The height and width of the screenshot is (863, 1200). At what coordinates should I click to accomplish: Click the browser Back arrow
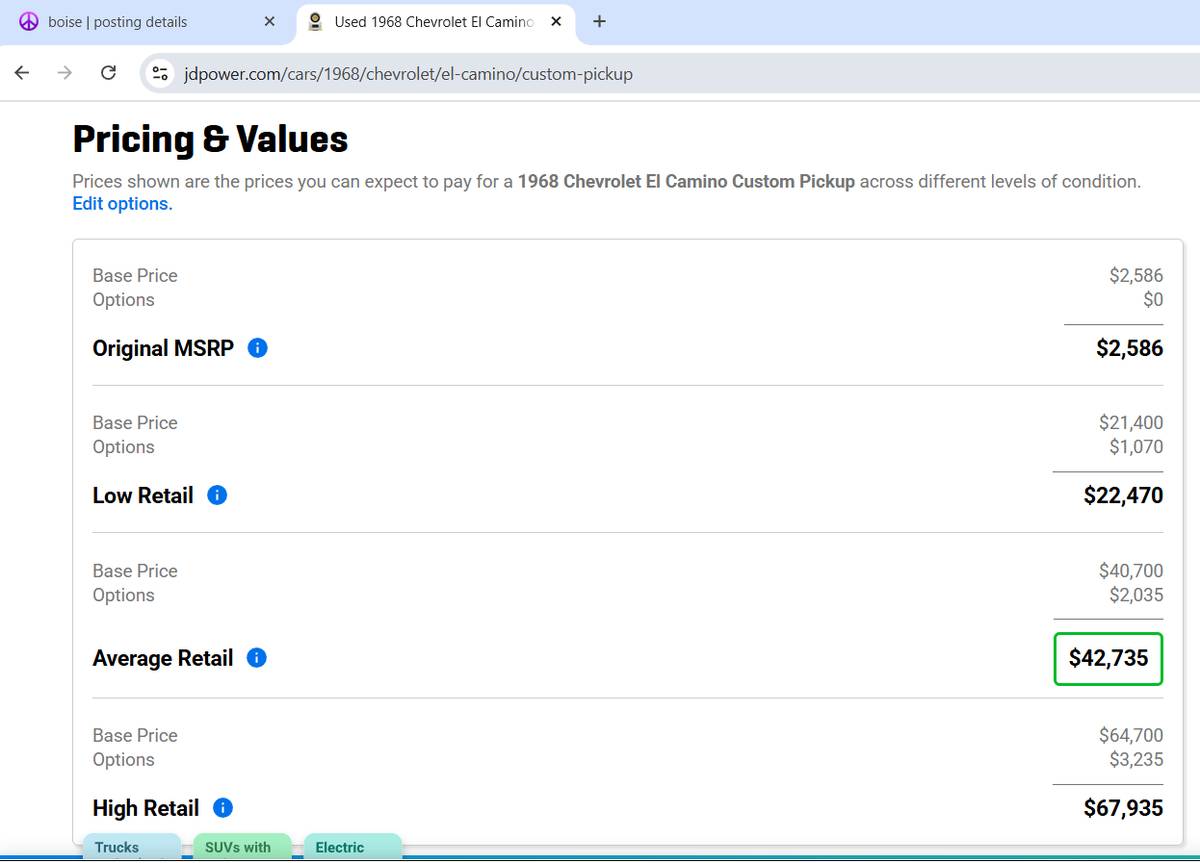pos(22,73)
